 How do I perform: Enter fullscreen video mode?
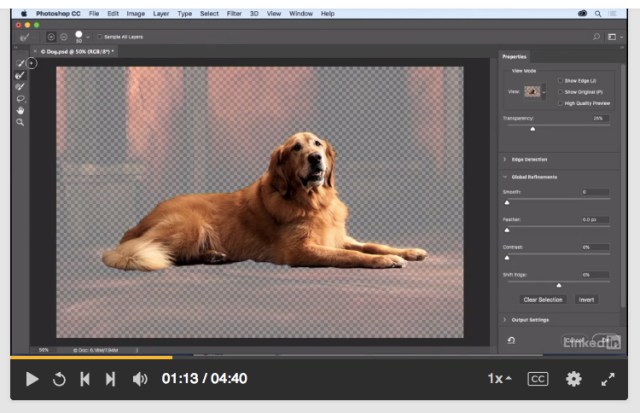point(607,379)
